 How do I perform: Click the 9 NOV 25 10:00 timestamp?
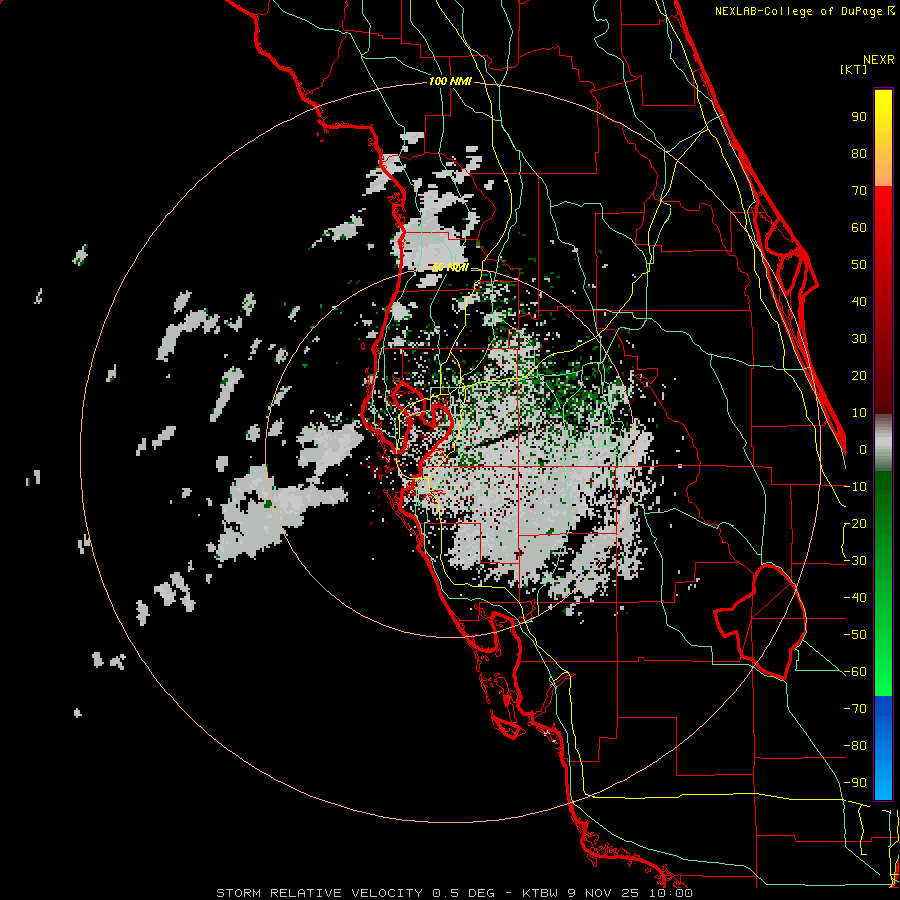[x=630, y=893]
